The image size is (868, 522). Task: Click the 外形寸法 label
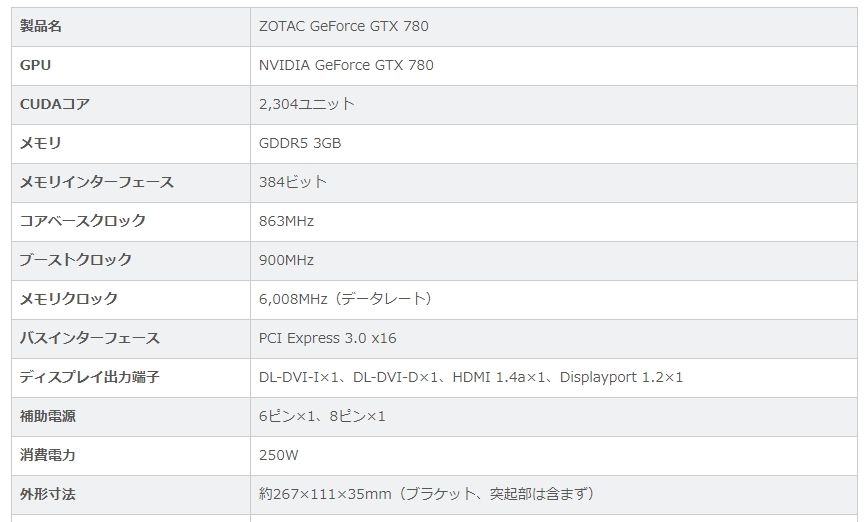[x=48, y=494]
